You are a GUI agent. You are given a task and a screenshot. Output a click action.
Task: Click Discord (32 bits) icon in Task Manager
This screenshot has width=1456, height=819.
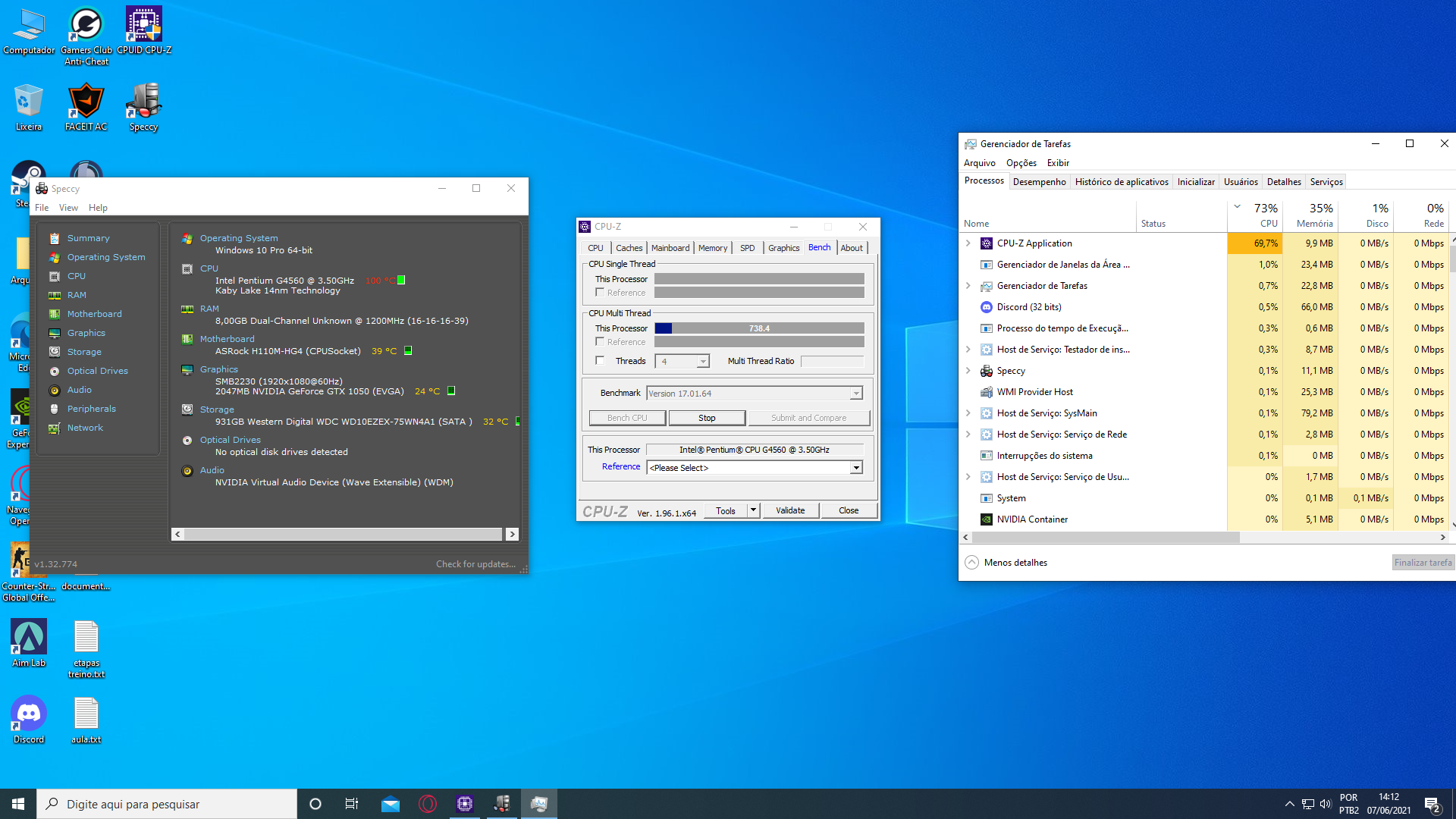tap(987, 307)
